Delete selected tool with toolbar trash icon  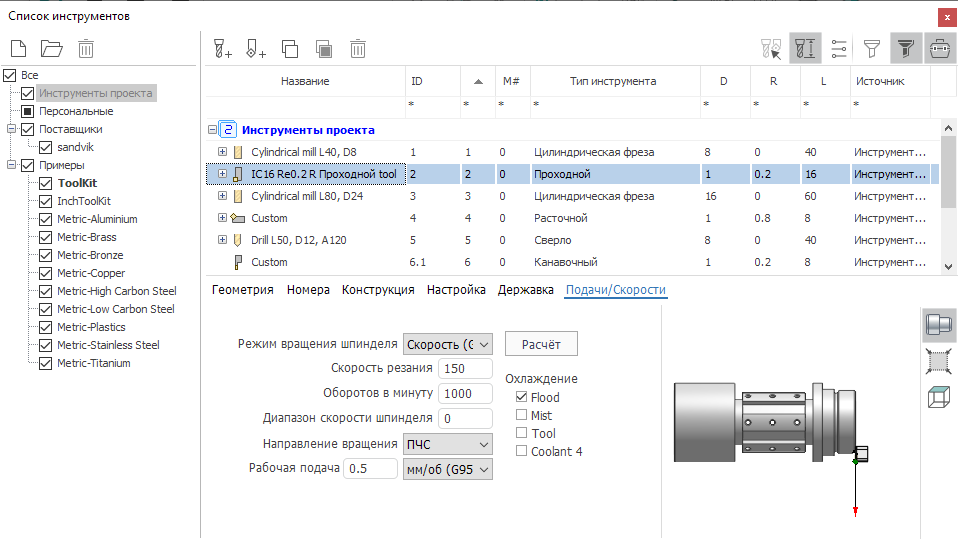point(357,48)
